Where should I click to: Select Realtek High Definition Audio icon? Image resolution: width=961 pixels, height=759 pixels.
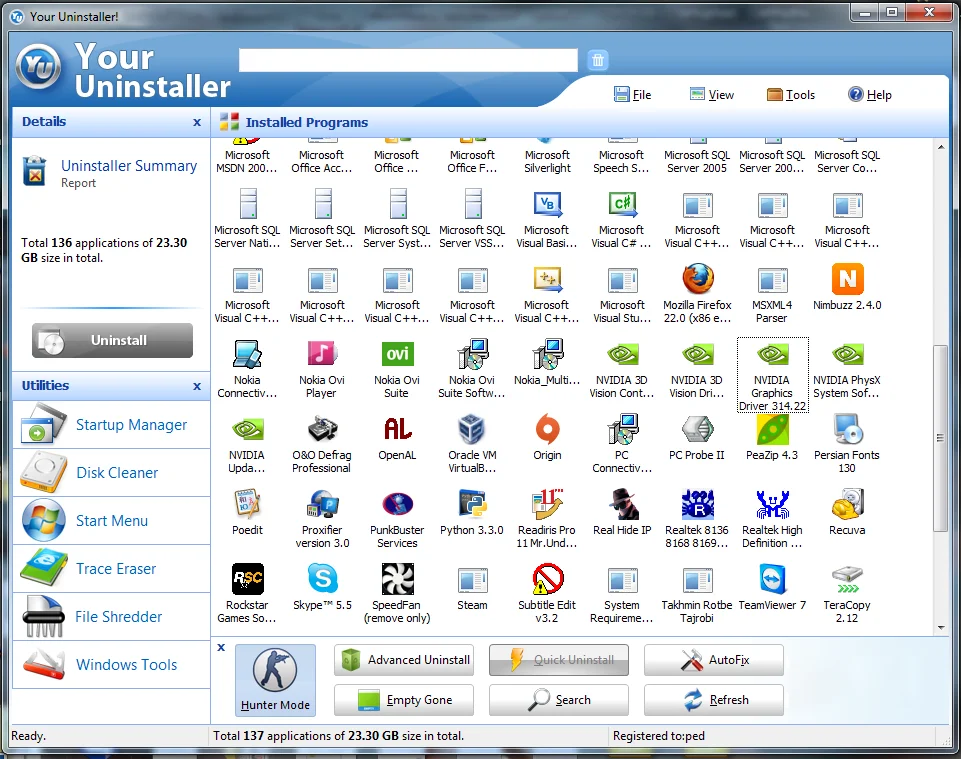(772, 504)
